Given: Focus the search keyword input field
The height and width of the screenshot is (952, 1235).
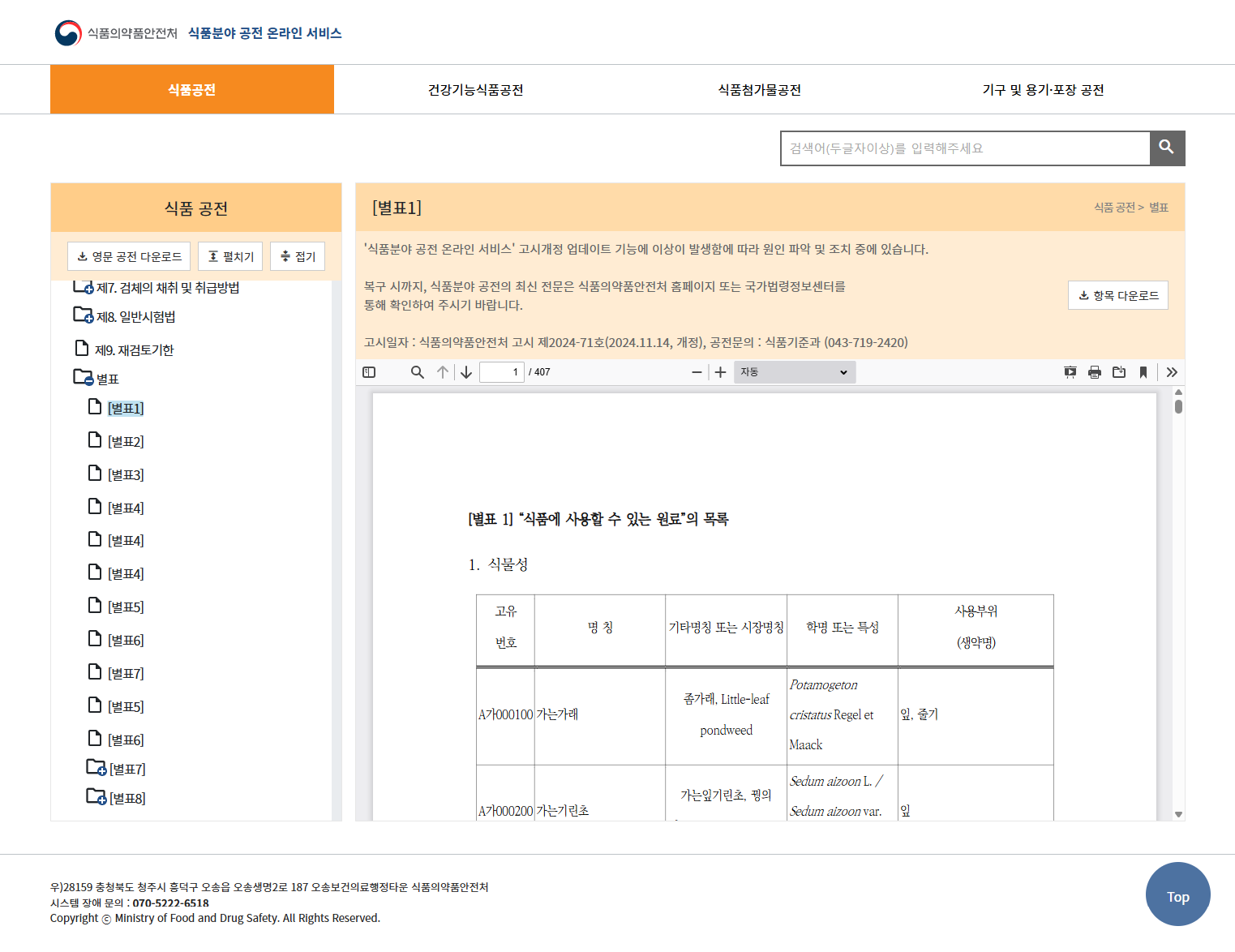Looking at the screenshot, I should pos(965,148).
